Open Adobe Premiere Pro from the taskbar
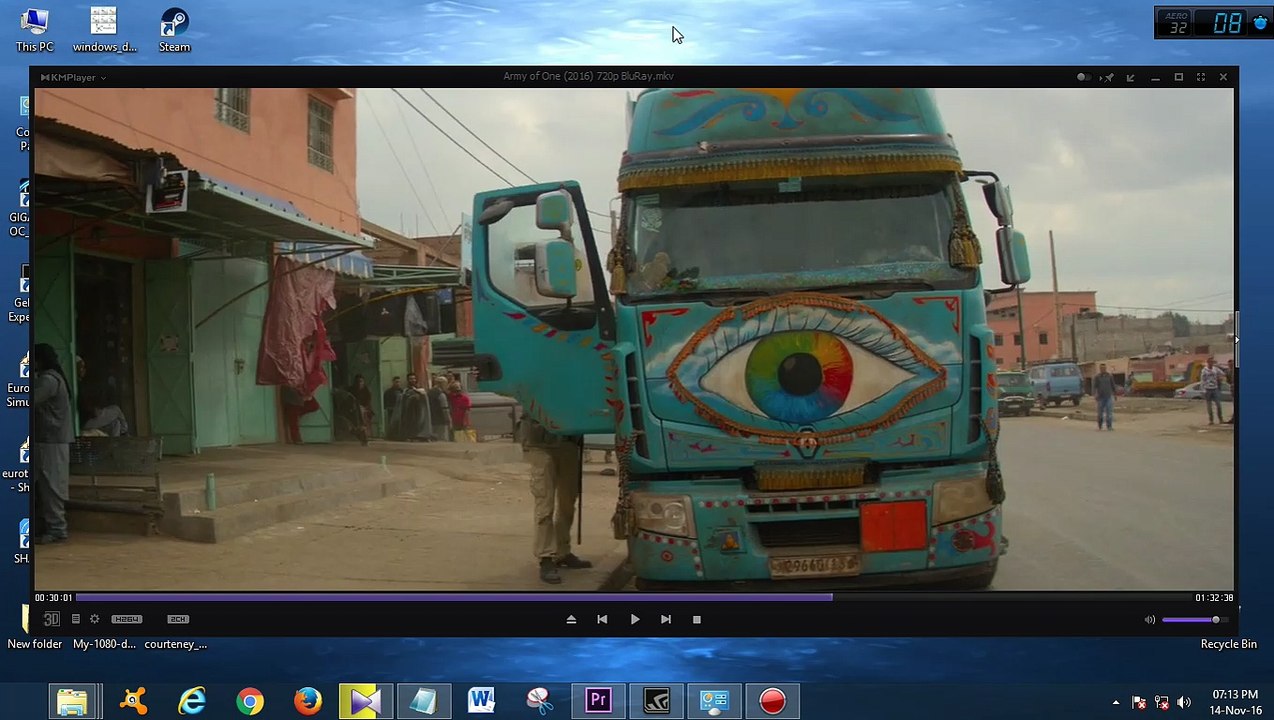Image resolution: width=1274 pixels, height=720 pixels. [598, 701]
